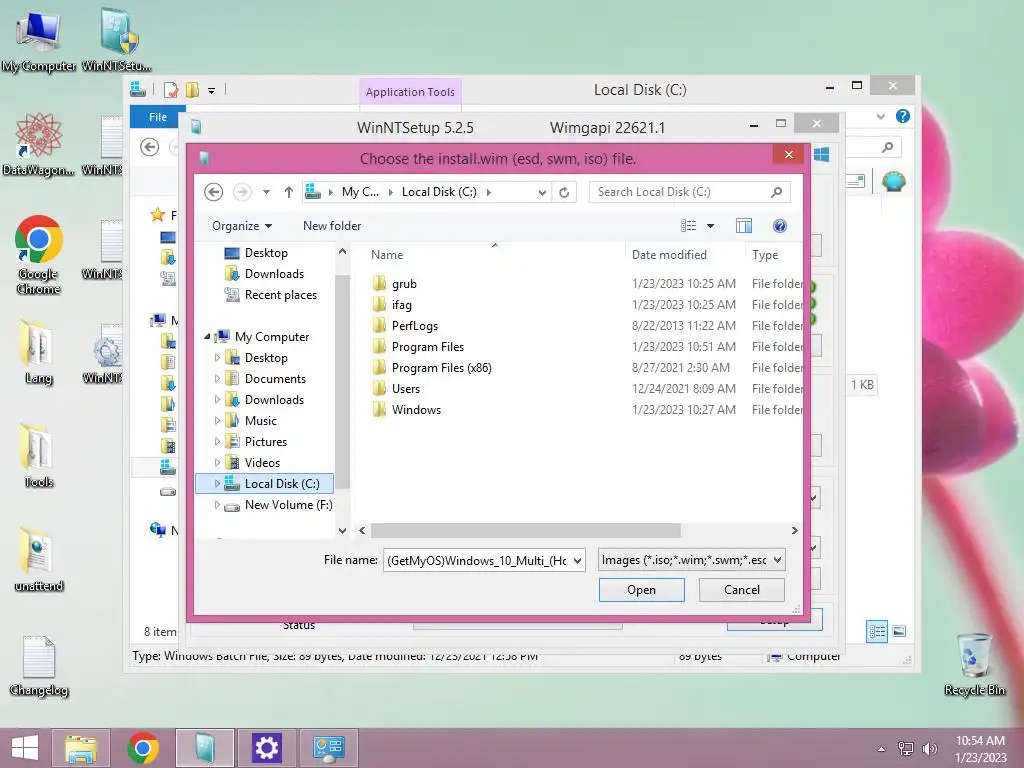Viewport: 1024px width, 768px height.
Task: Click the horizontal scrollbar right arrow
Action: 794,530
